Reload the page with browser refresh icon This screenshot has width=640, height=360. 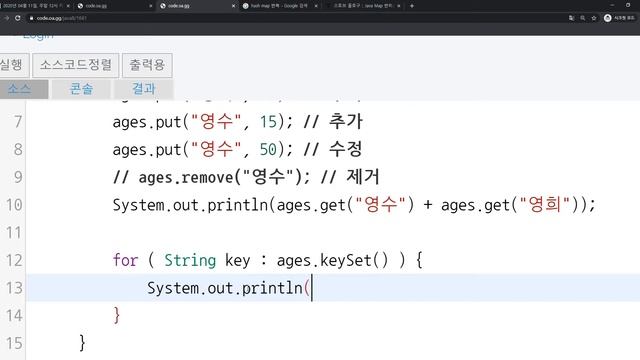(x=18, y=18)
